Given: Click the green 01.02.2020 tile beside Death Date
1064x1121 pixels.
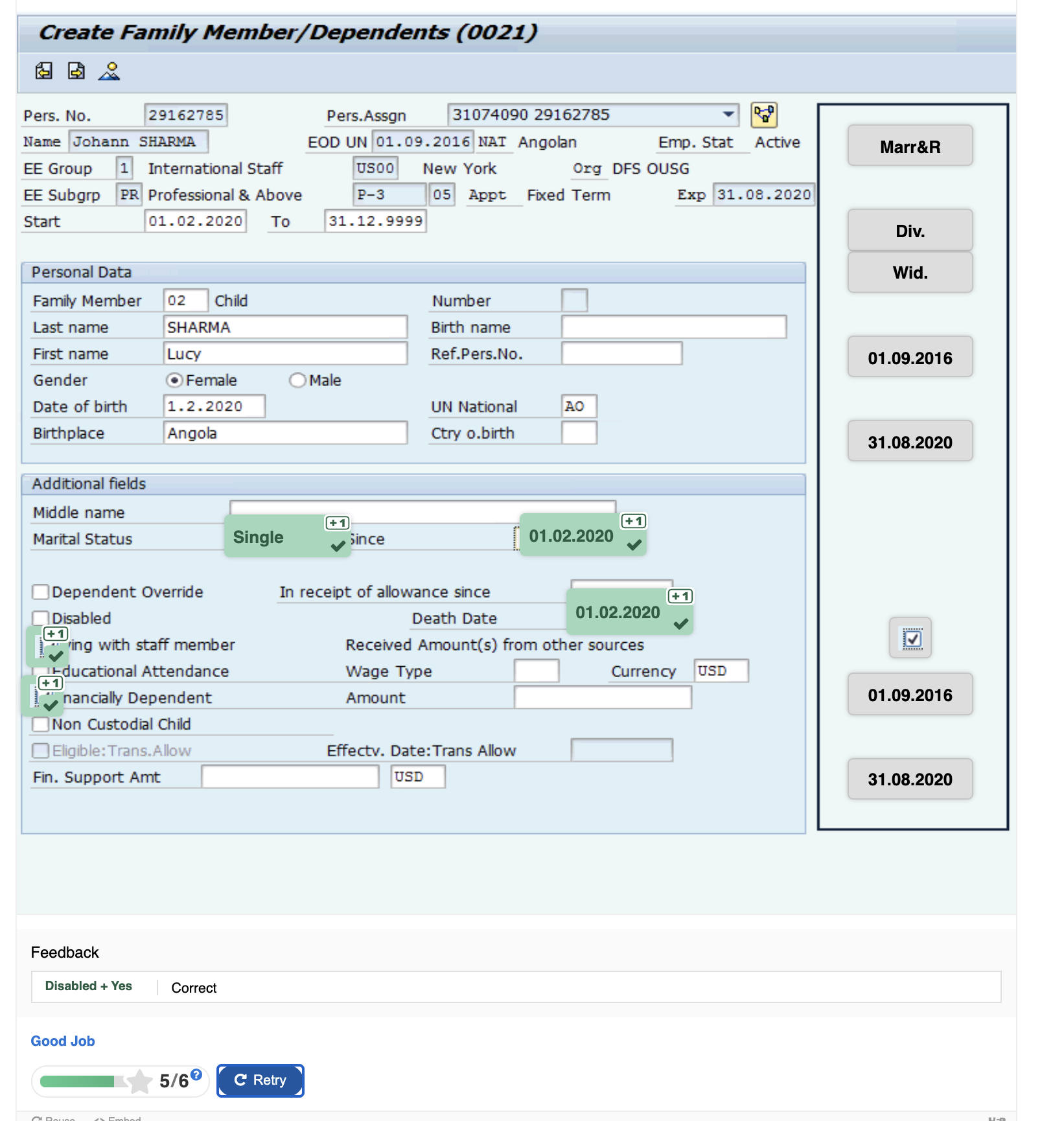Looking at the screenshot, I should coord(629,611).
